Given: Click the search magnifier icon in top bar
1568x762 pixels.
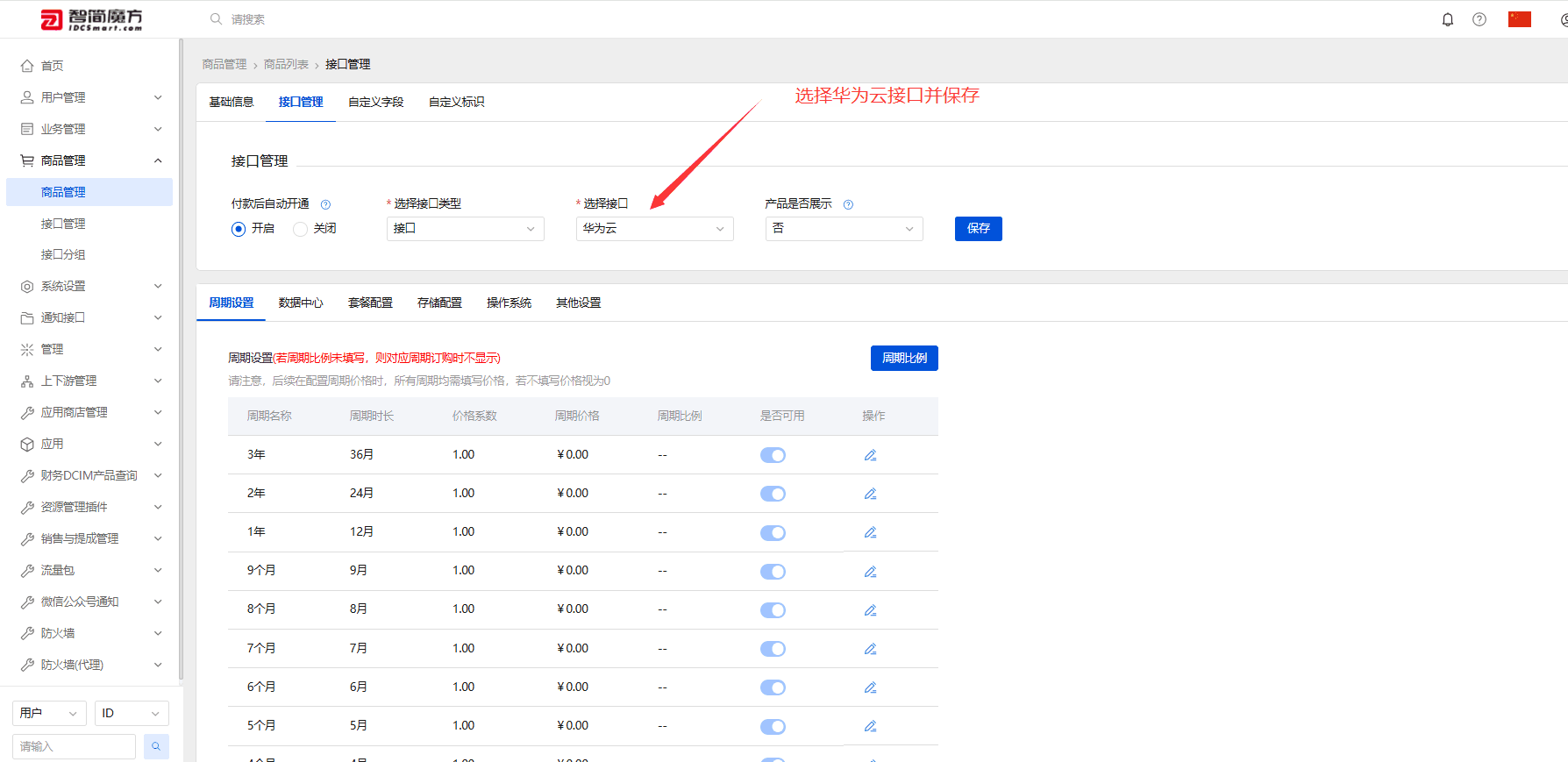Looking at the screenshot, I should 216,18.
